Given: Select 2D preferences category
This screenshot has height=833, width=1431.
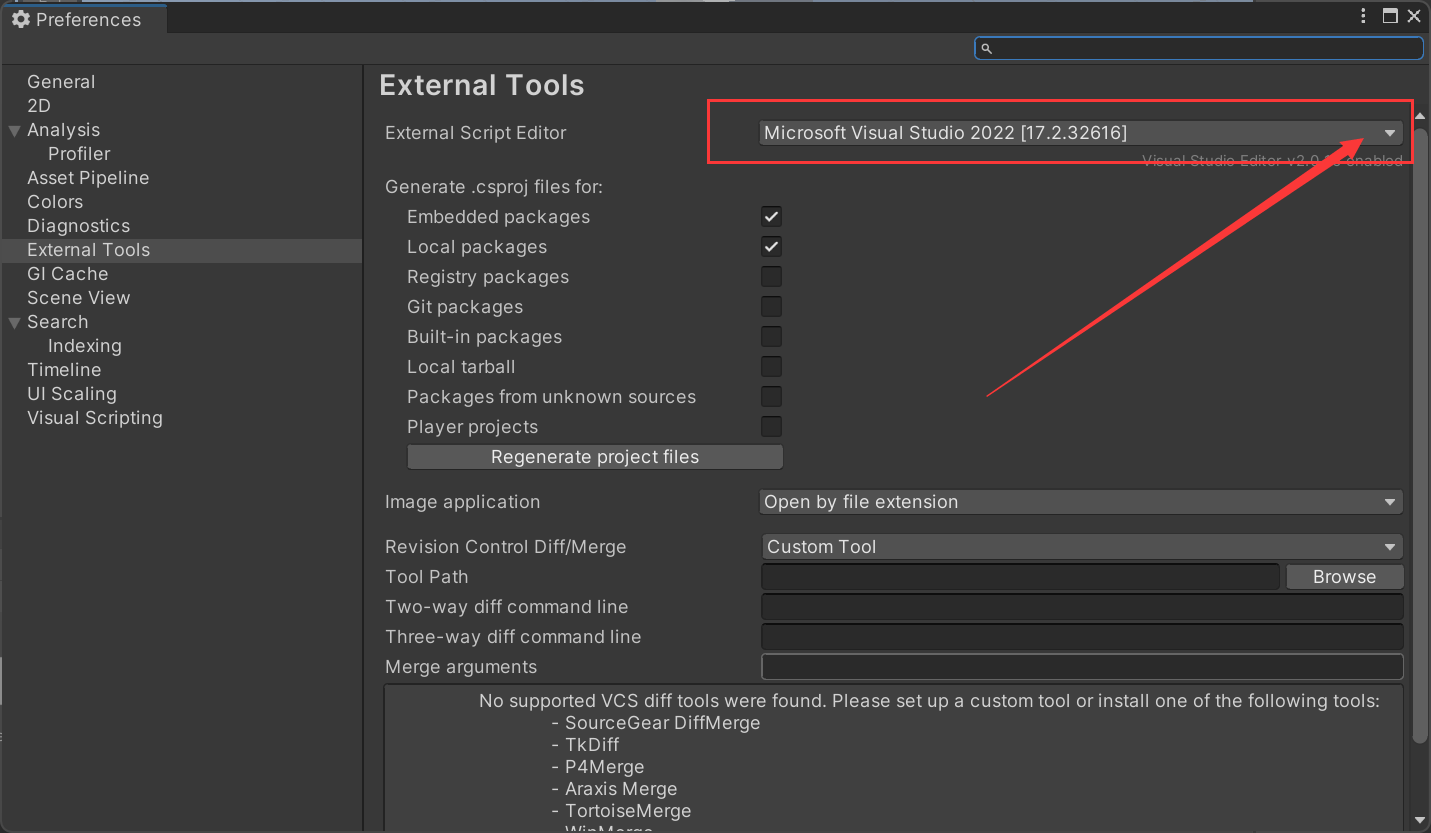Looking at the screenshot, I should 39,106.
